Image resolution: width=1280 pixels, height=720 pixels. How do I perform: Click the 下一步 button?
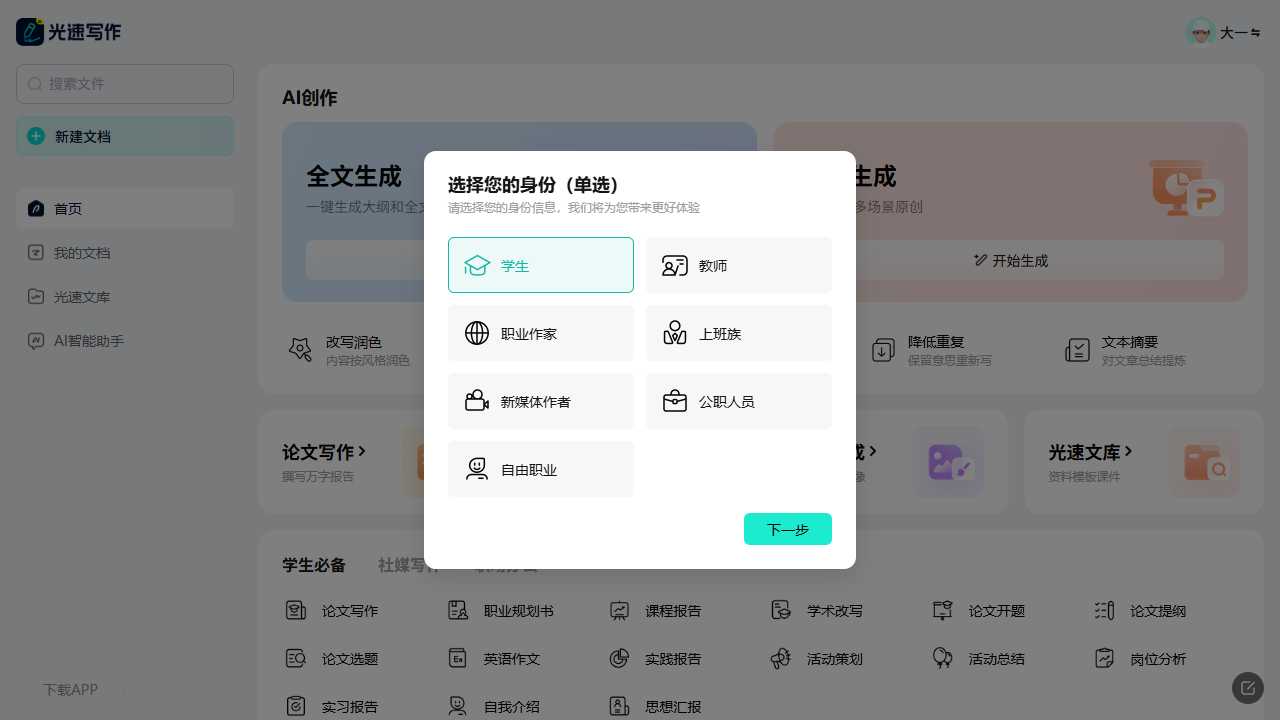click(x=787, y=529)
